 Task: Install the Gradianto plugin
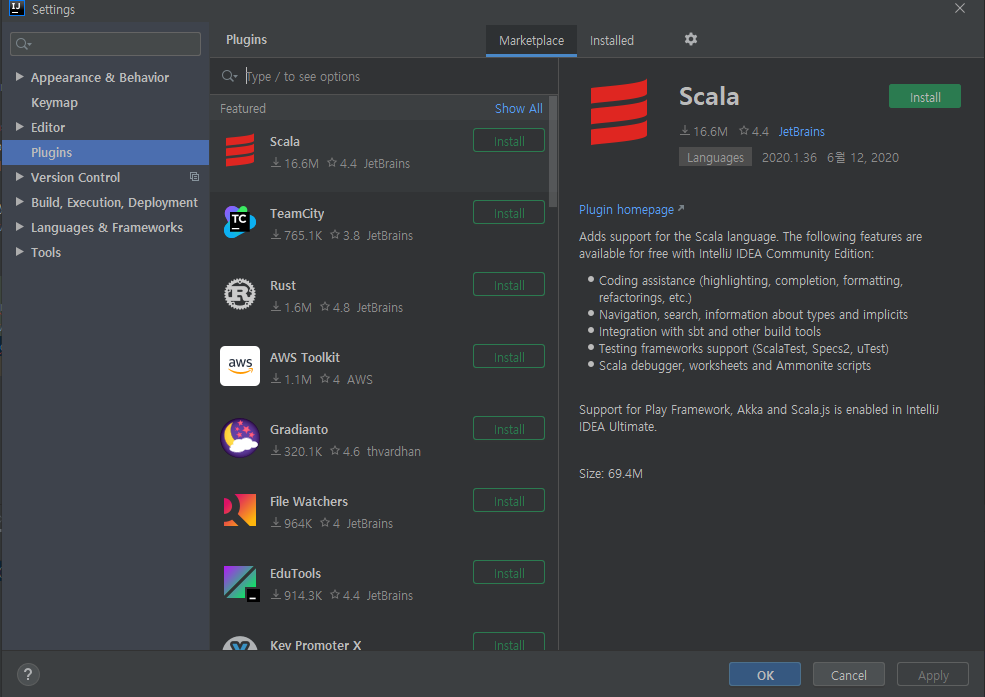(x=509, y=429)
